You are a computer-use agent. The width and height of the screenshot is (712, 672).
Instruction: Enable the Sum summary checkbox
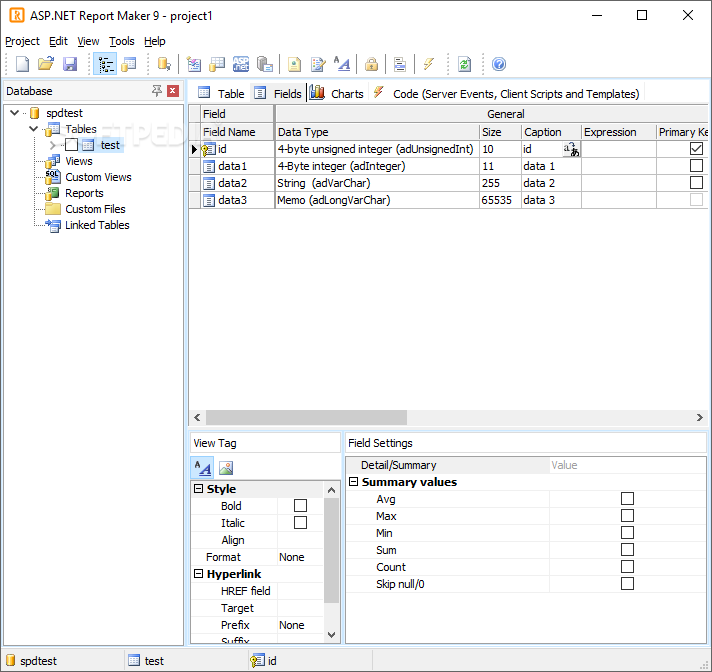click(627, 550)
